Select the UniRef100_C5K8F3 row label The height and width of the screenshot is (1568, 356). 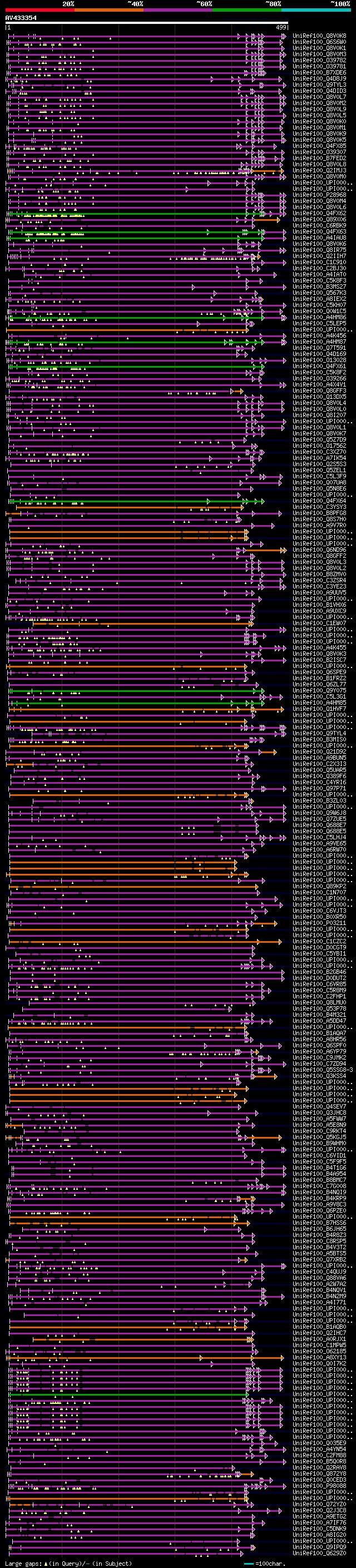[319, 280]
